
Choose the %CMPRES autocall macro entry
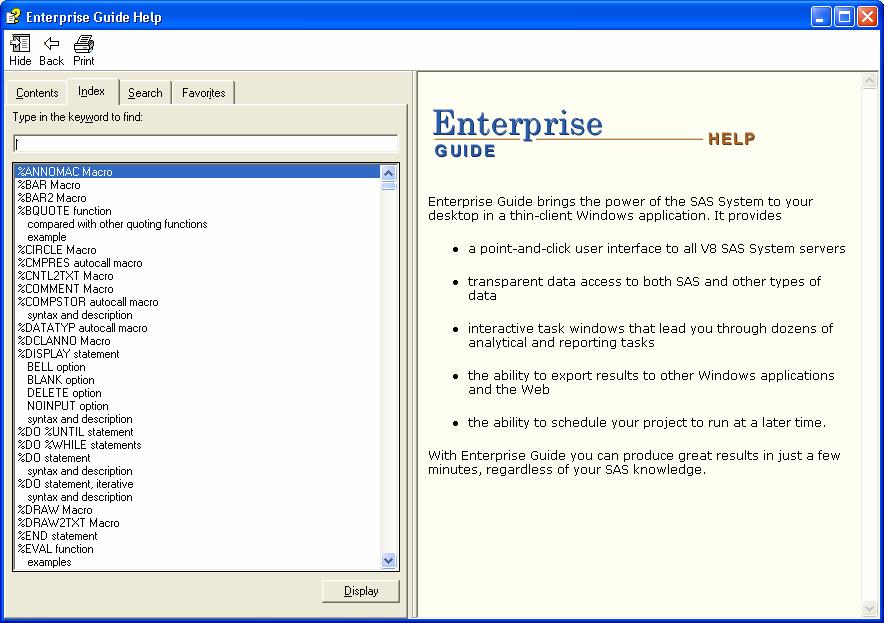80,263
